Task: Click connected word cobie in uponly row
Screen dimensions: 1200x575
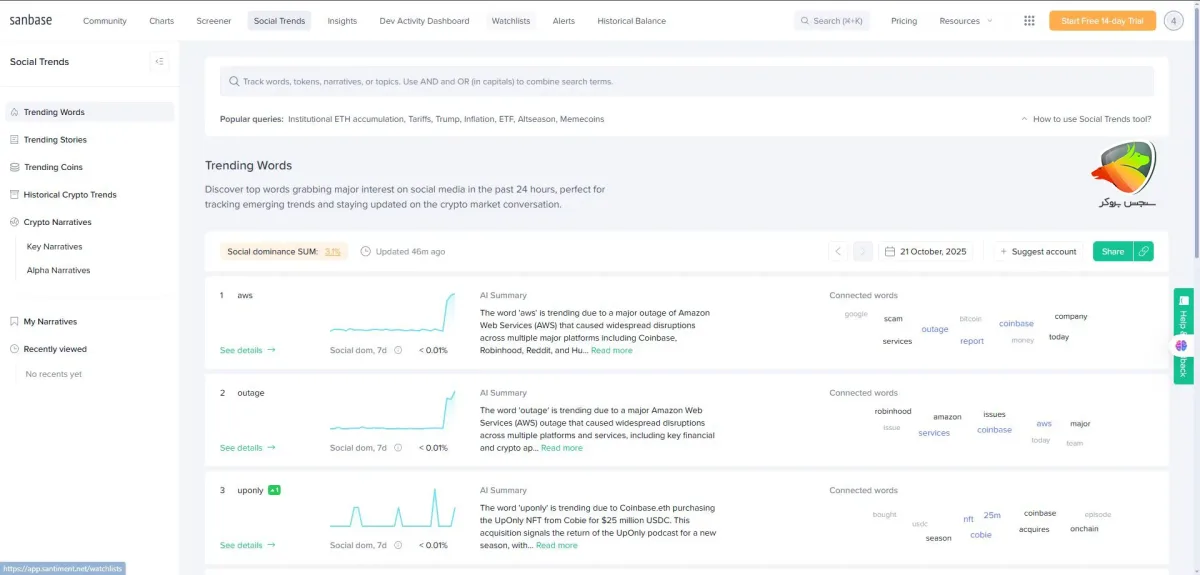Action: (981, 535)
